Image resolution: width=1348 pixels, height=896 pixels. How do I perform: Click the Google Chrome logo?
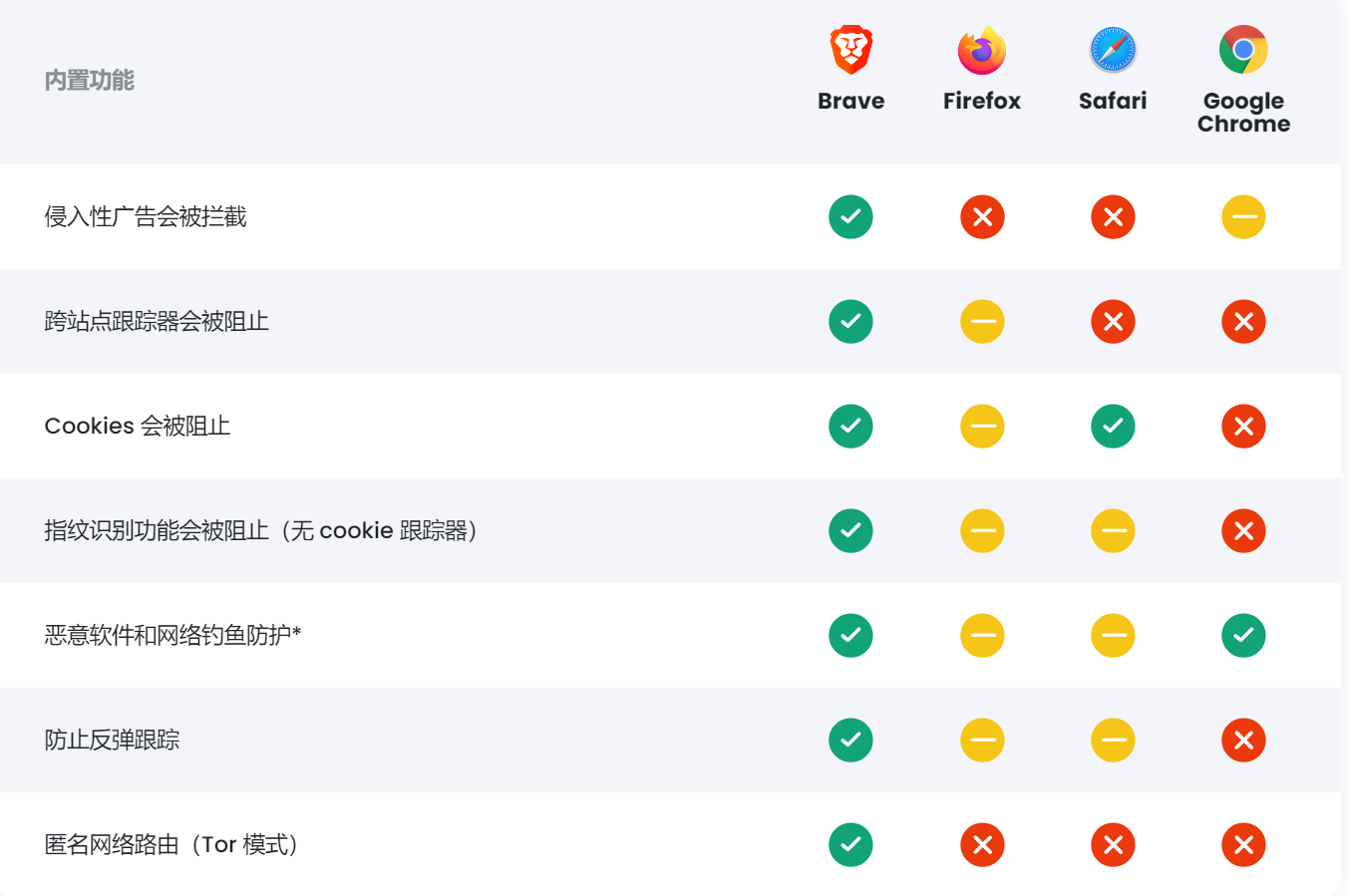pos(1243,50)
